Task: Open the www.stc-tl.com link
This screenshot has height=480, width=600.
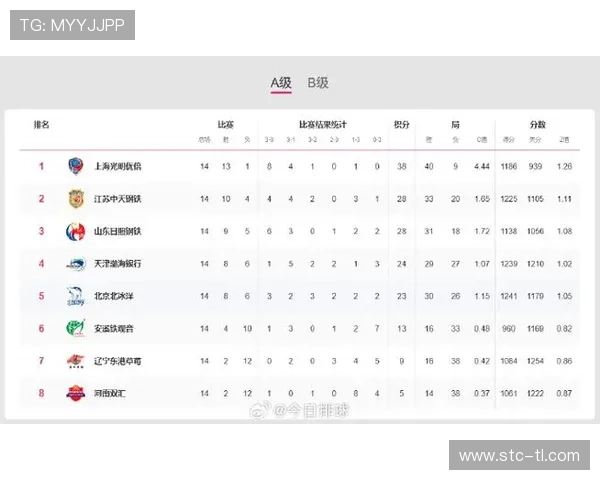Action: click(519, 456)
